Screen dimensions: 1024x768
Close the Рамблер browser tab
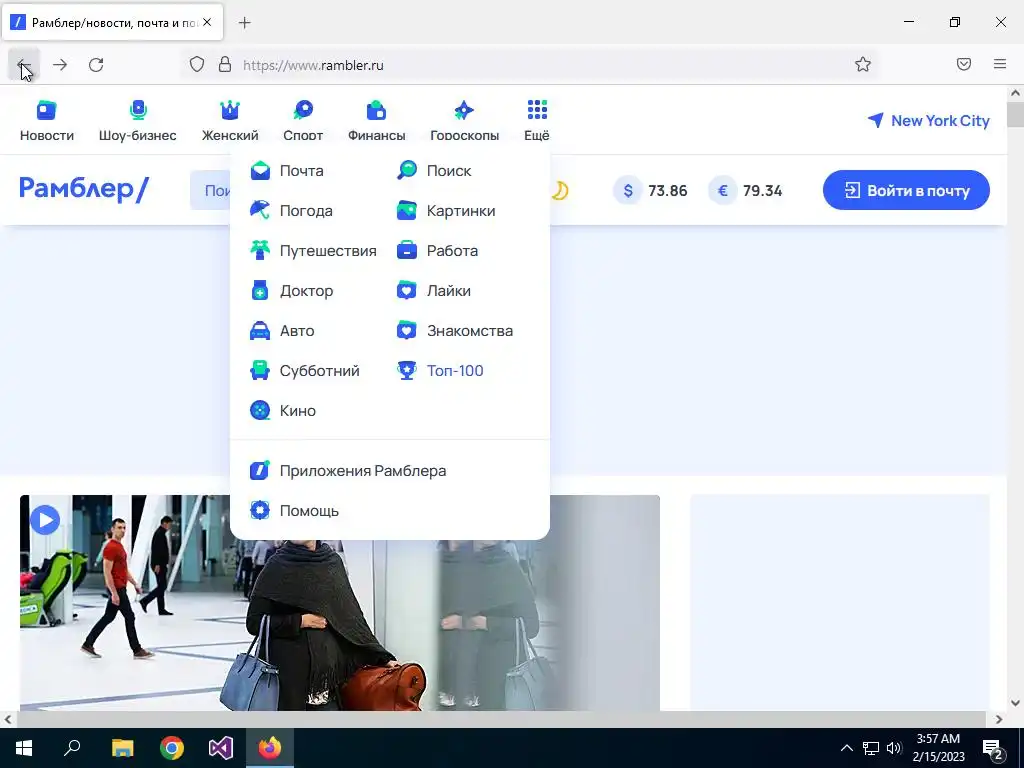point(207,22)
